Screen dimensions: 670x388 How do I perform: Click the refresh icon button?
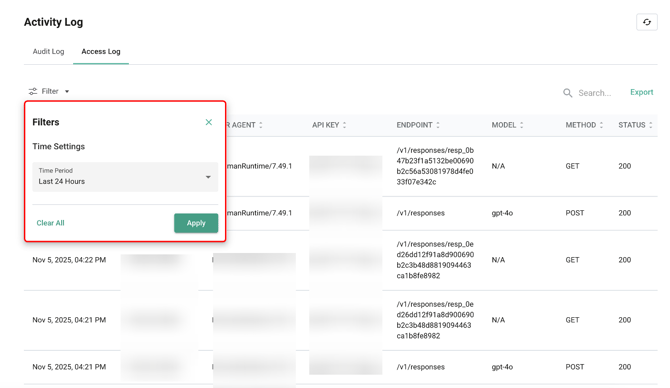[646, 22]
